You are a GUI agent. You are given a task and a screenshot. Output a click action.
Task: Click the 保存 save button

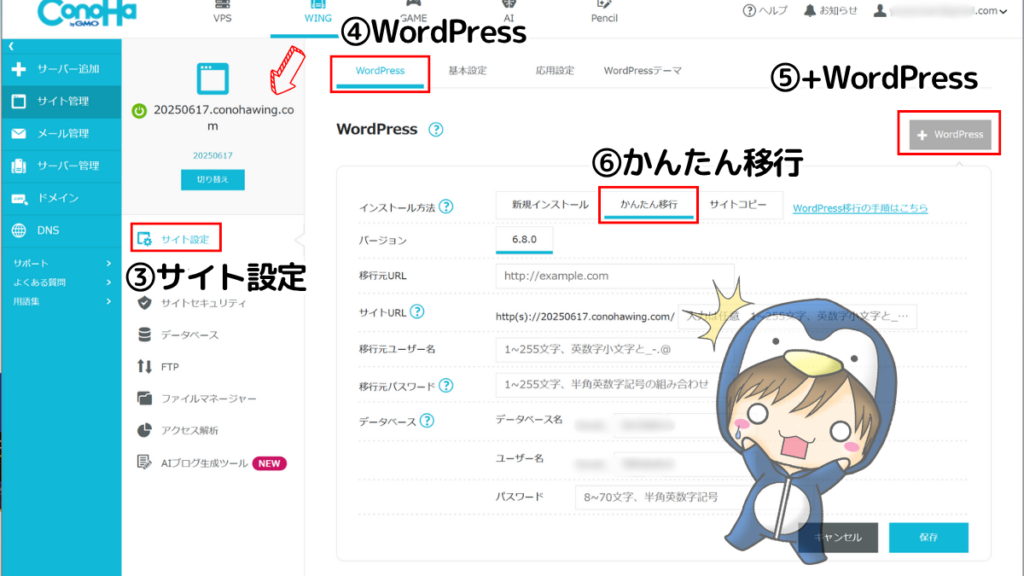tap(929, 537)
